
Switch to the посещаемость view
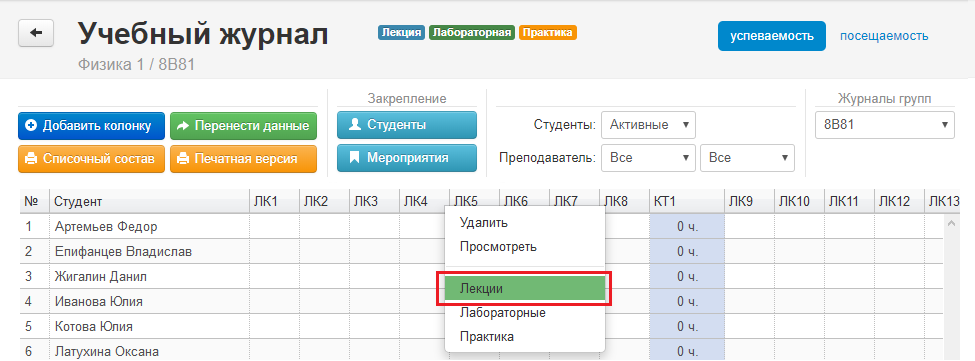click(x=884, y=36)
